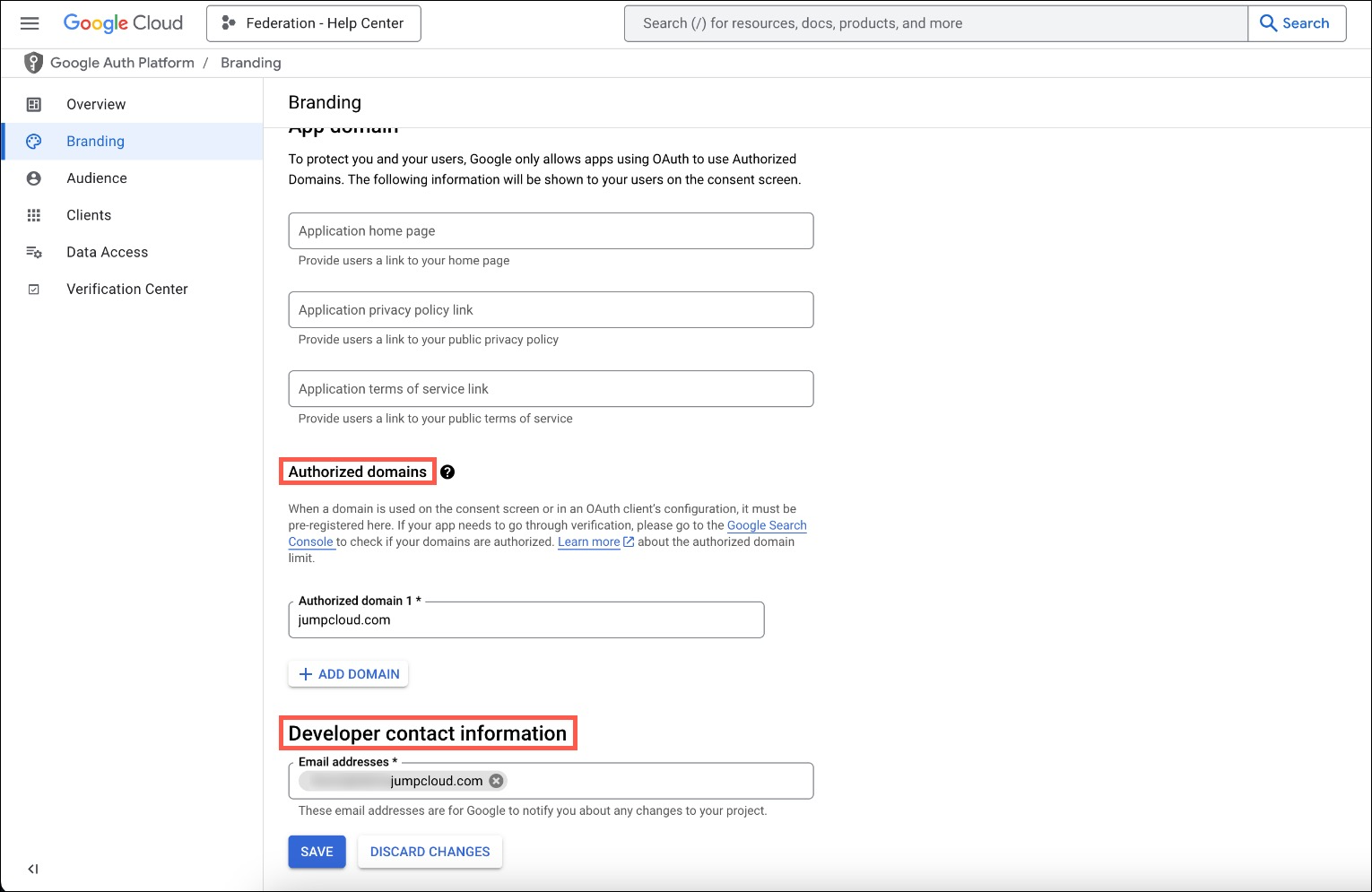The image size is (1372, 892).
Task: Select the Clients grid icon
Action: click(34, 215)
